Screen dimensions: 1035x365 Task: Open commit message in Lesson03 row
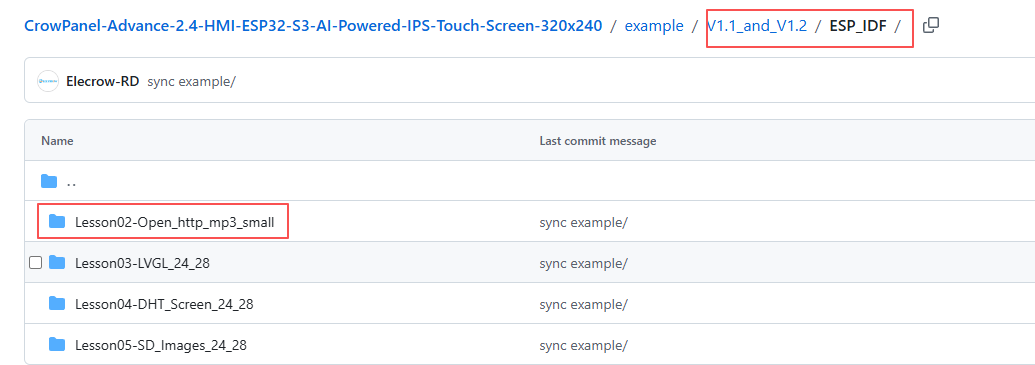583,263
